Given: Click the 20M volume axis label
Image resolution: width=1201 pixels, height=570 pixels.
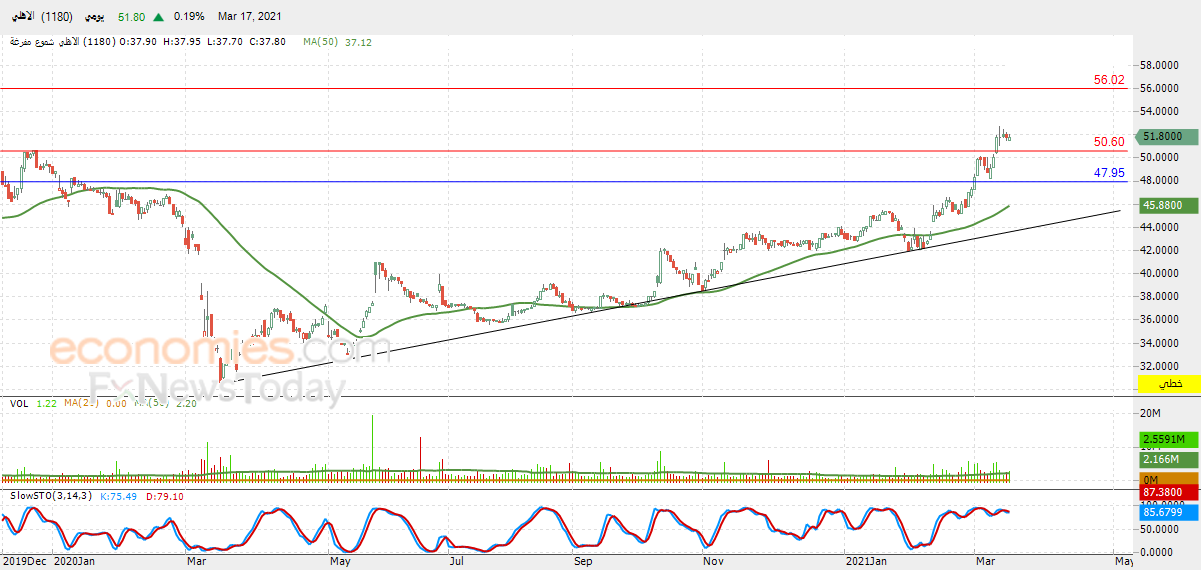Looking at the screenshot, I should pyautogui.click(x=1150, y=413).
